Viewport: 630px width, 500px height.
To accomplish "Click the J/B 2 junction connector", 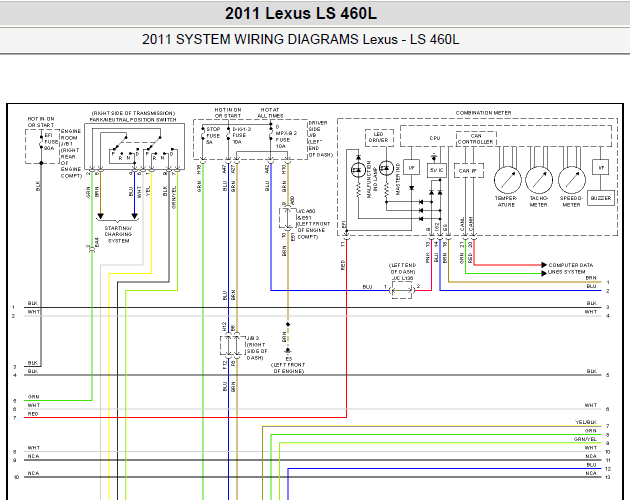I will pyautogui.click(x=232, y=345).
